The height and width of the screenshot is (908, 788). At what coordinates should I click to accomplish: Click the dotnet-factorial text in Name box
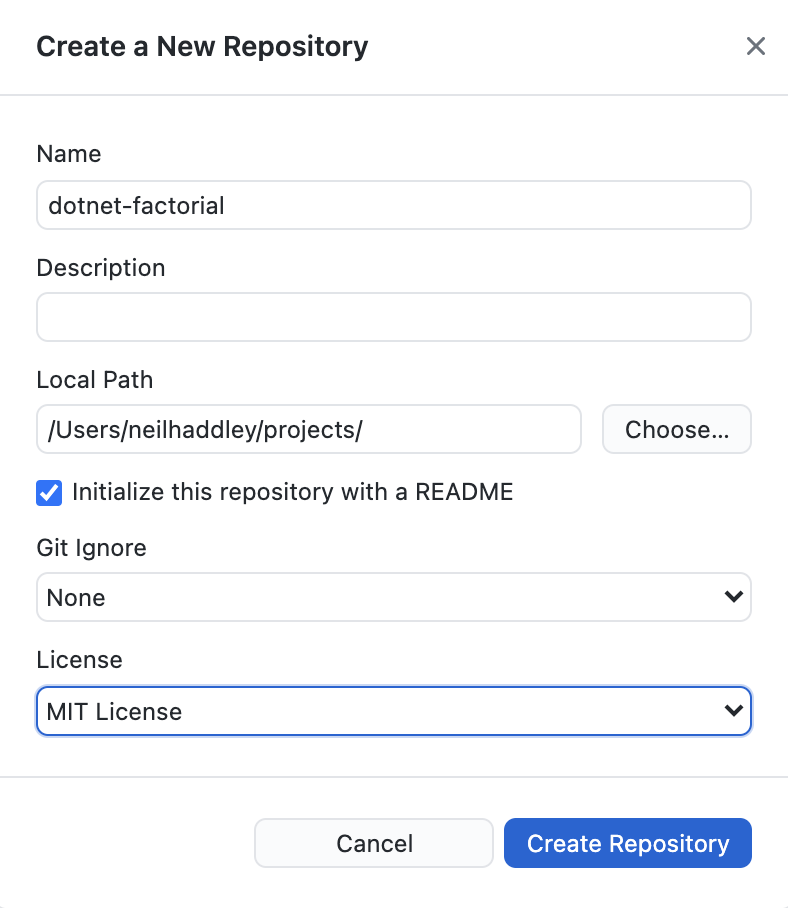pos(136,206)
